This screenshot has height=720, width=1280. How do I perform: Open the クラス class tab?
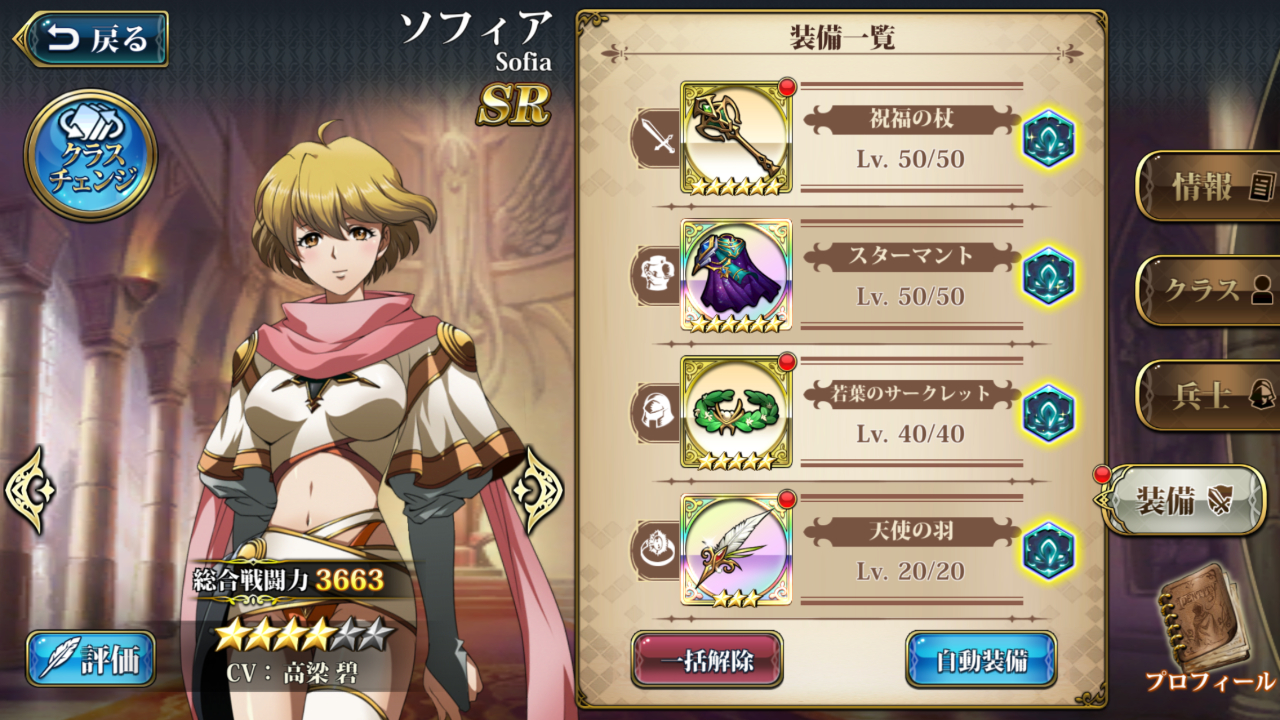pyautogui.click(x=1208, y=291)
